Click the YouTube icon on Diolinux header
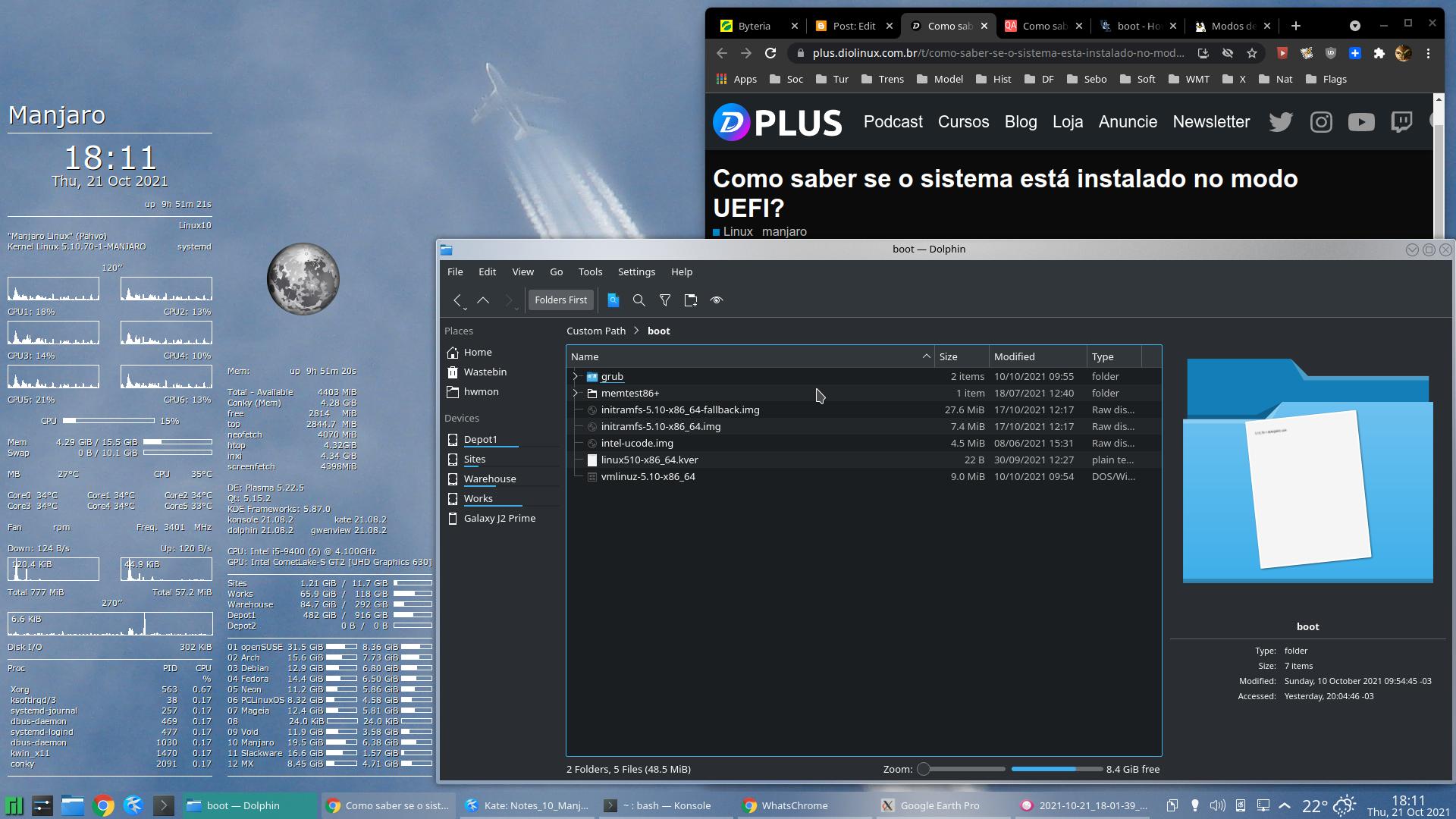This screenshot has height=819, width=1456. point(1361,122)
